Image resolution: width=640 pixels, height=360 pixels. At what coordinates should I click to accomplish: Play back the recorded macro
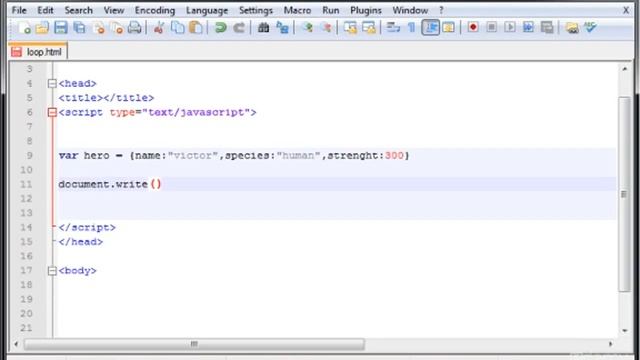(x=510, y=27)
